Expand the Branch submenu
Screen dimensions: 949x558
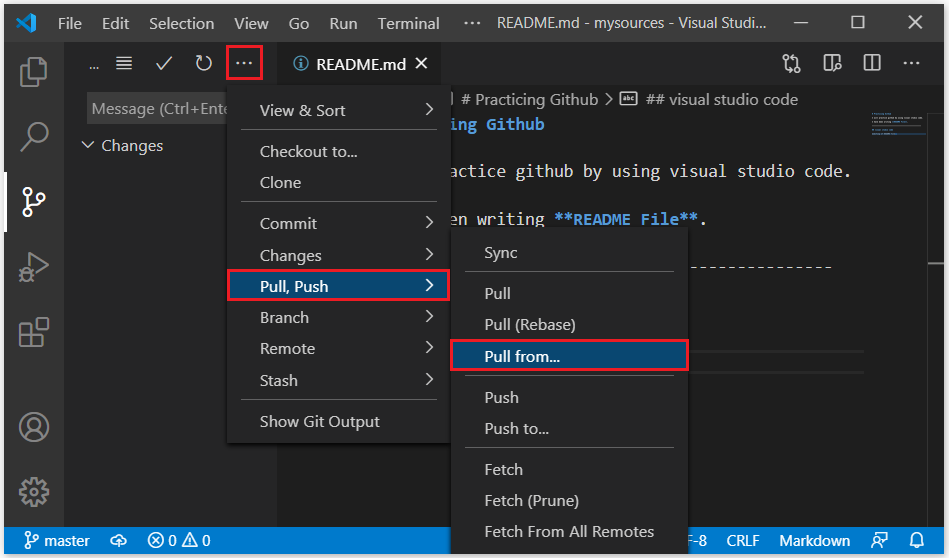click(x=339, y=317)
